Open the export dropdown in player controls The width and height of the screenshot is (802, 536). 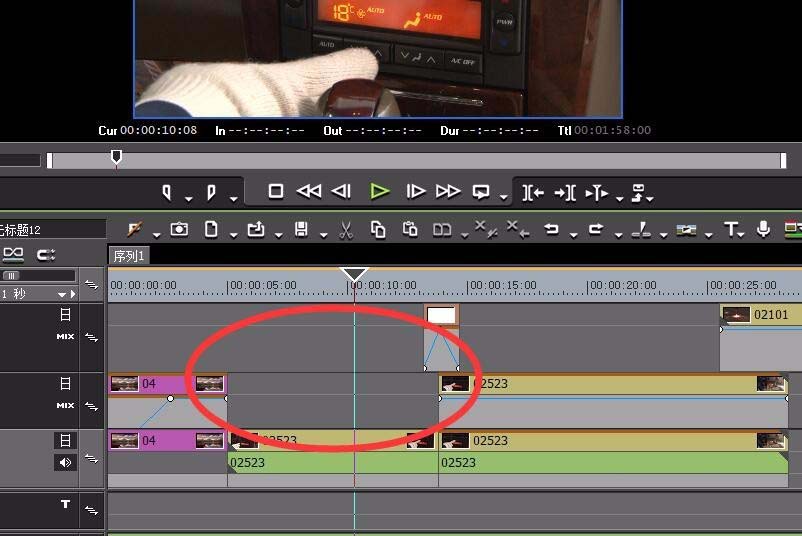(650, 198)
